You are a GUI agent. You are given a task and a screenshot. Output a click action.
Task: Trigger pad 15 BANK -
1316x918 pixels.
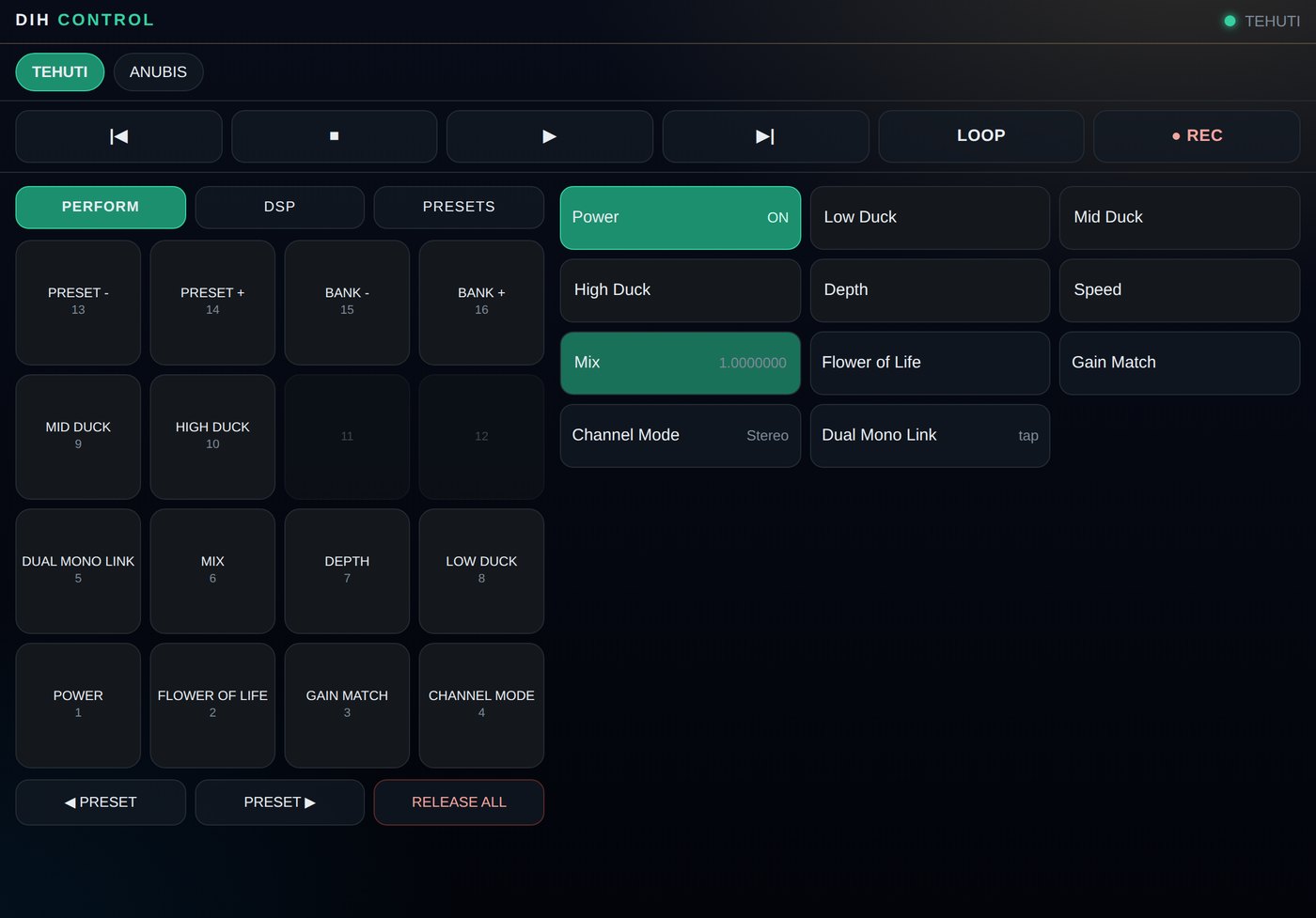click(347, 303)
